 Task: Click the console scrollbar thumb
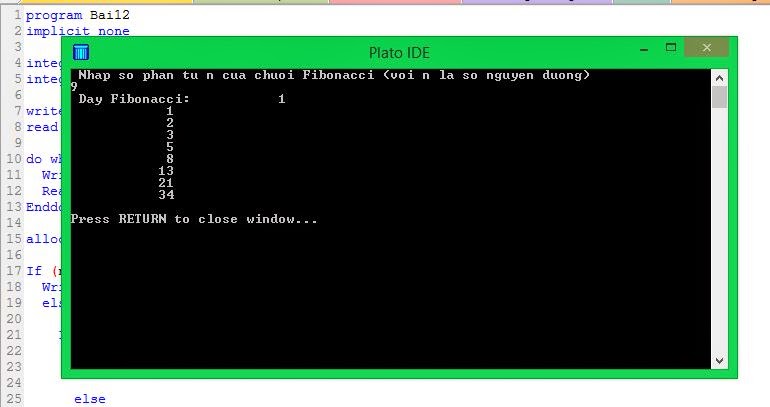tap(719, 97)
